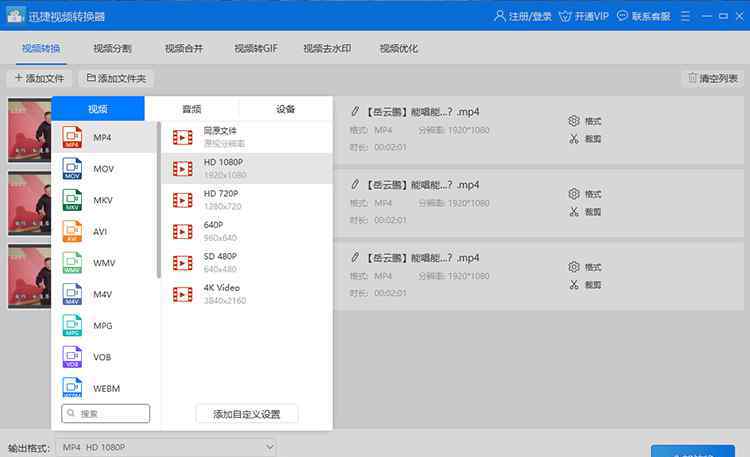Select the MP4 format icon
Screen dimensions: 750x457
pyautogui.click(x=72, y=137)
